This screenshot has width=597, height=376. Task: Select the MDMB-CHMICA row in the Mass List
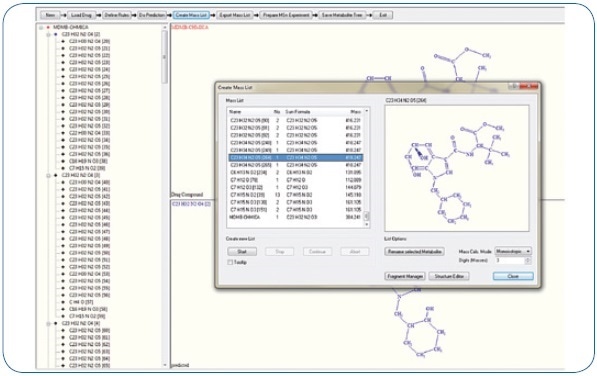[x=295, y=217]
